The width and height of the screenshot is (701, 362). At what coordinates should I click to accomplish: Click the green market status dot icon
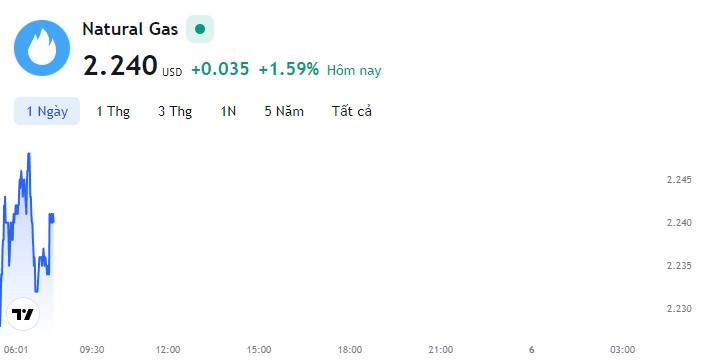tap(200, 29)
